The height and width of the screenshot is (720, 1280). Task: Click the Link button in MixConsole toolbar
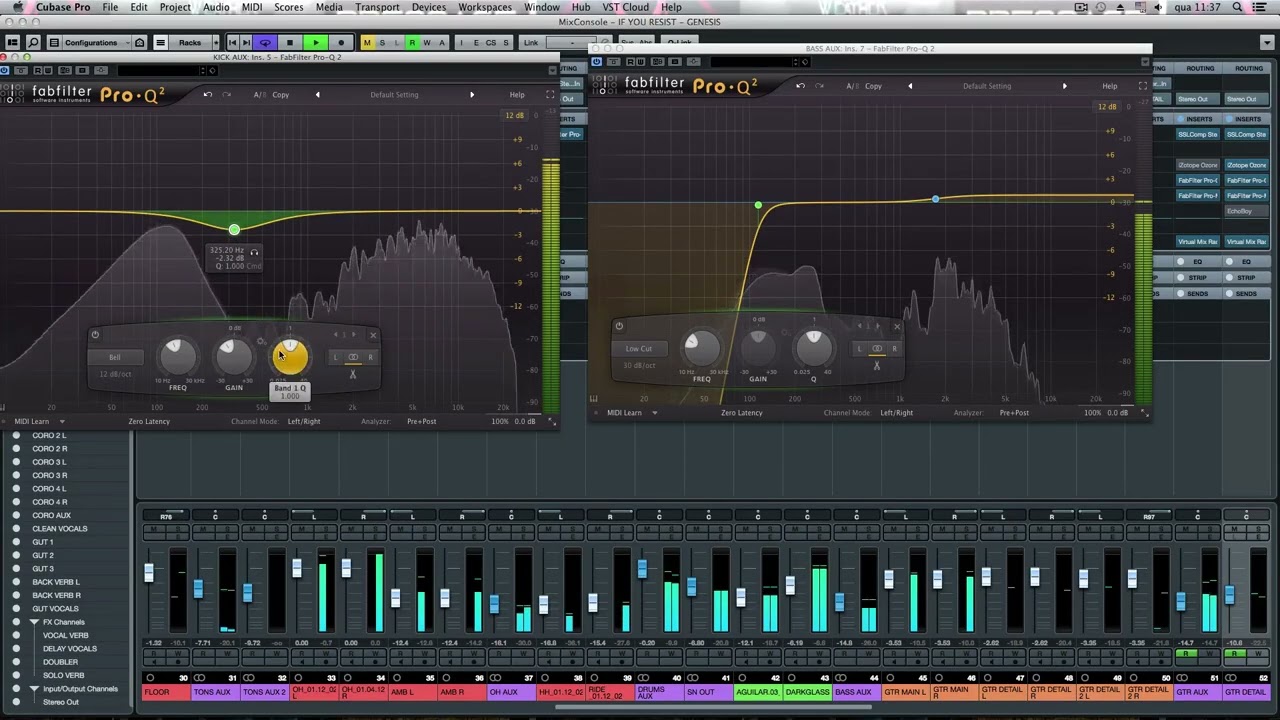point(531,43)
